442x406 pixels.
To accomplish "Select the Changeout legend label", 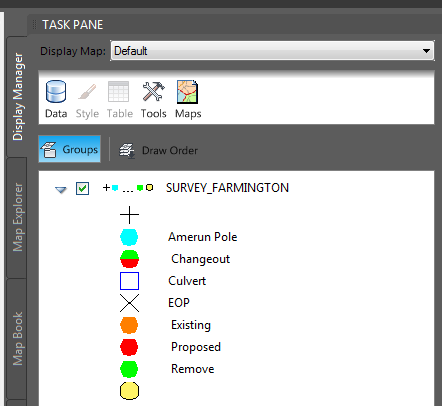I will coord(200,259).
